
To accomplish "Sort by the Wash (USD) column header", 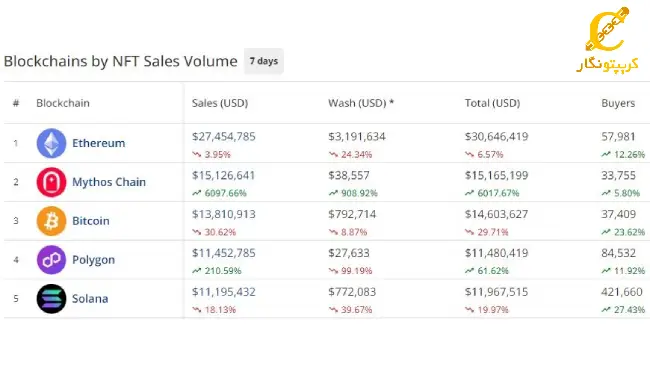I will [361, 103].
